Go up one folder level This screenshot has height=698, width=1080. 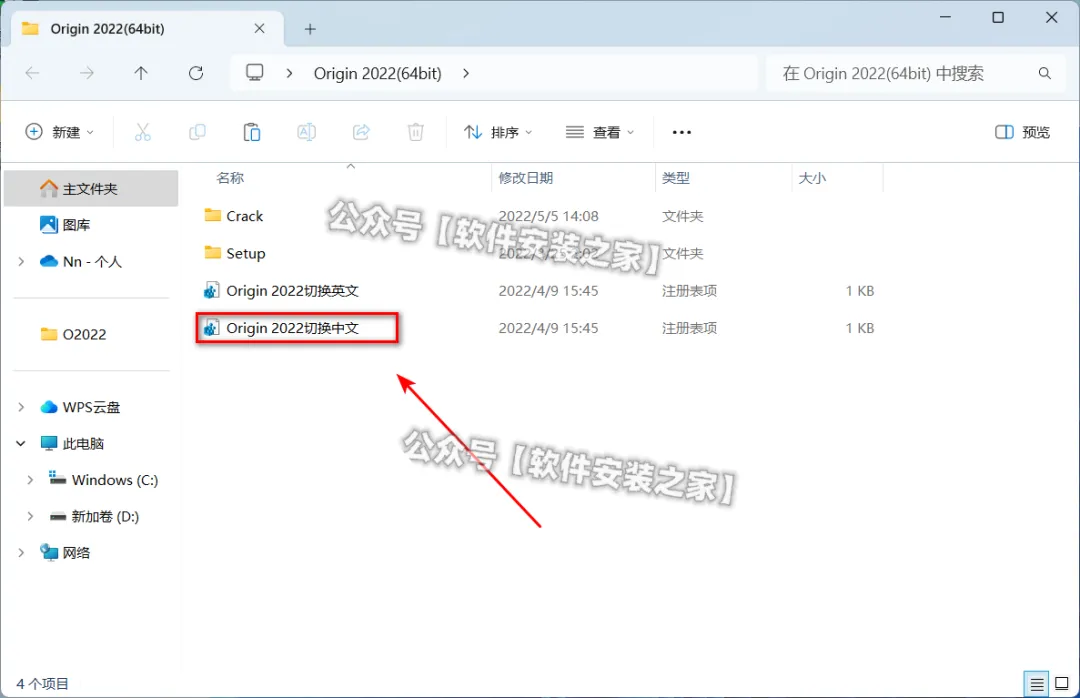coord(141,73)
